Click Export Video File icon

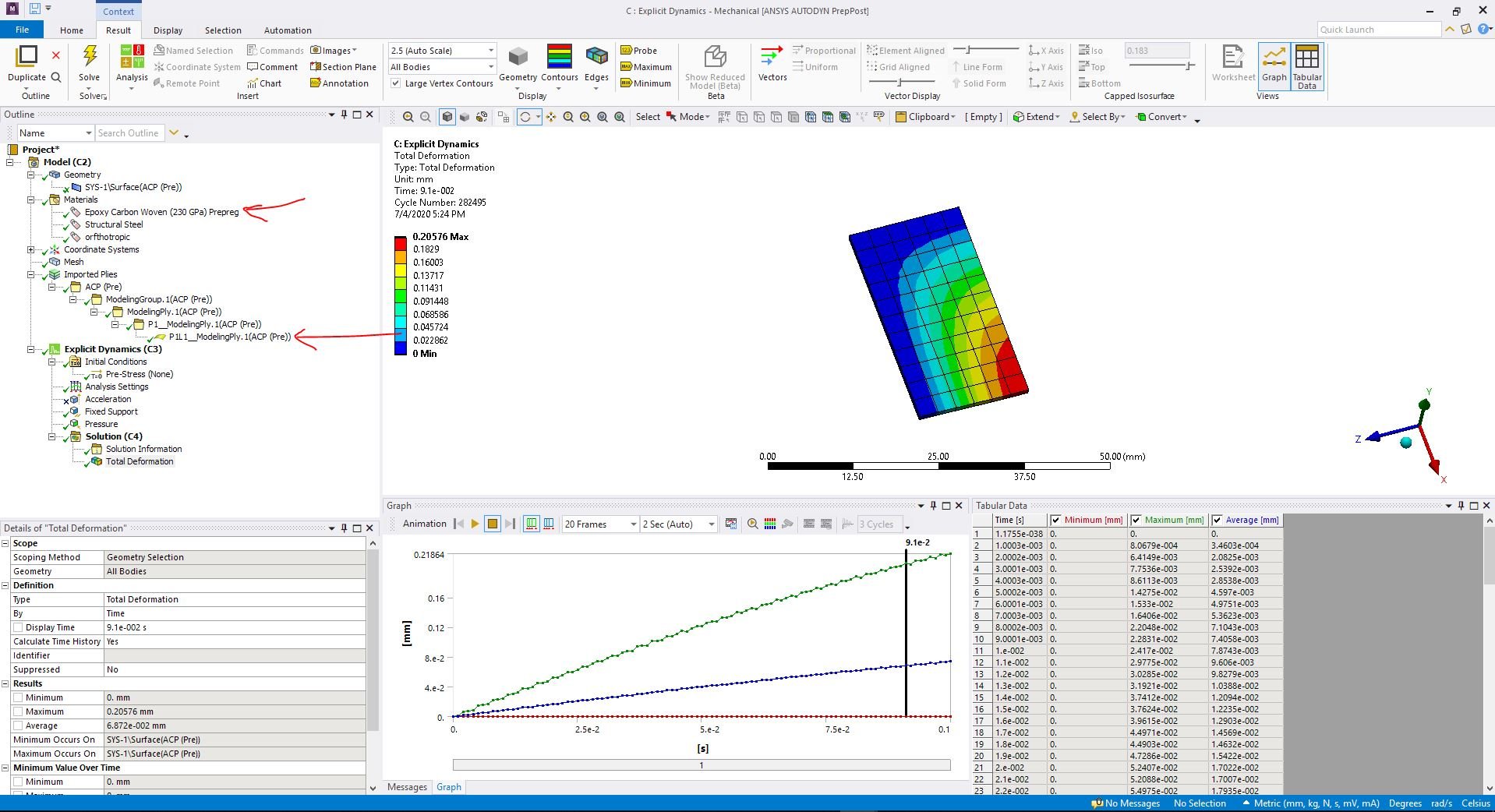[730, 524]
